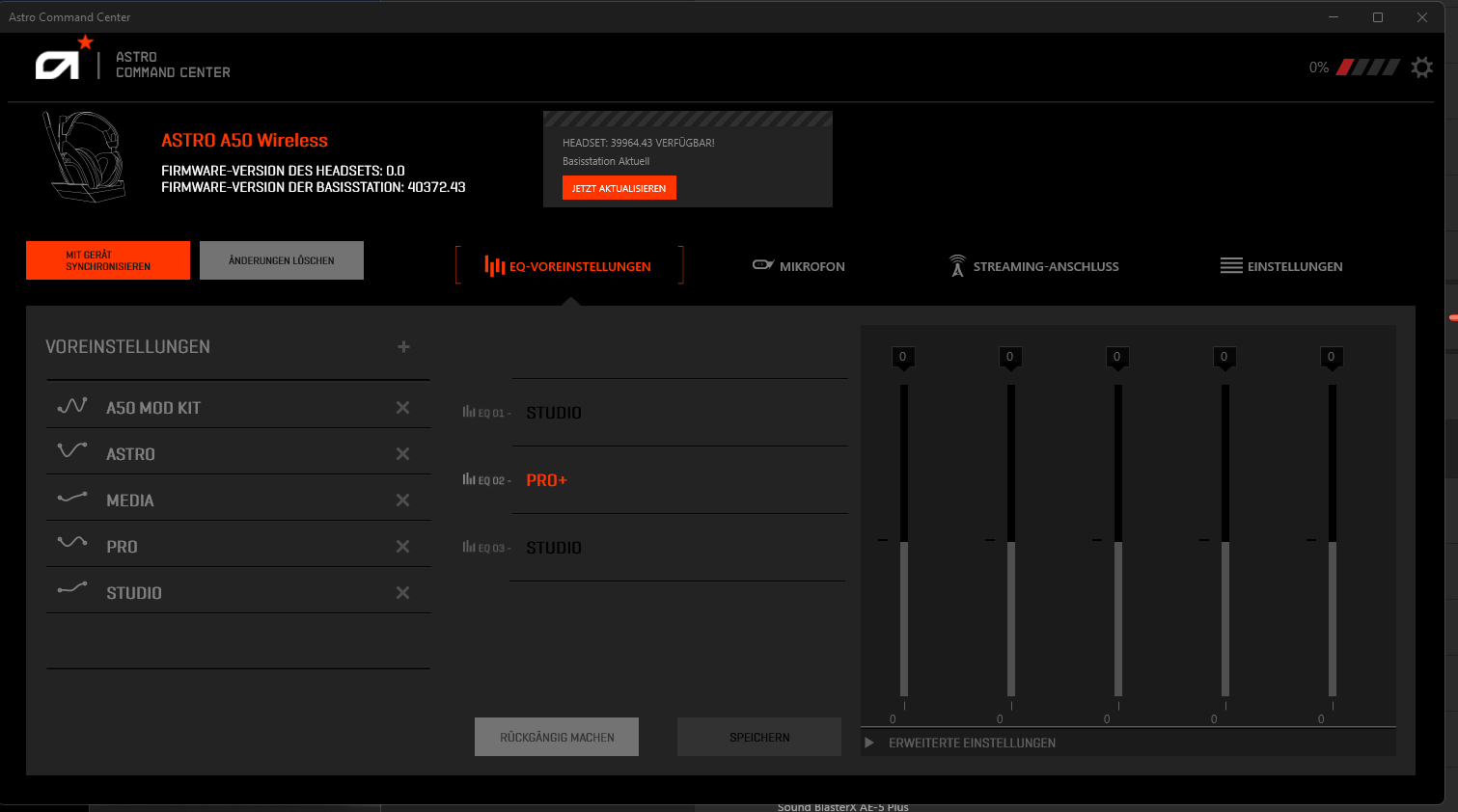Add new preset with plus icon

click(x=403, y=346)
